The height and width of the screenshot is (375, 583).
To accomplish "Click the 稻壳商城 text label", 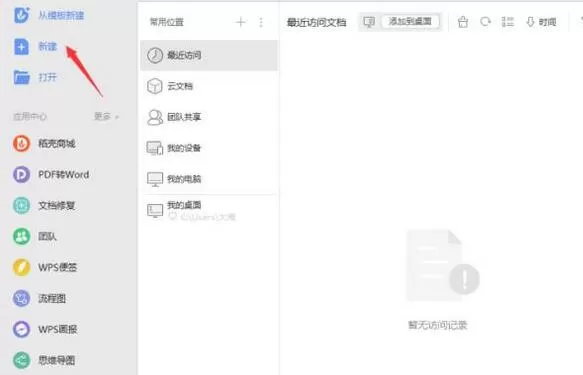I will [x=57, y=143].
